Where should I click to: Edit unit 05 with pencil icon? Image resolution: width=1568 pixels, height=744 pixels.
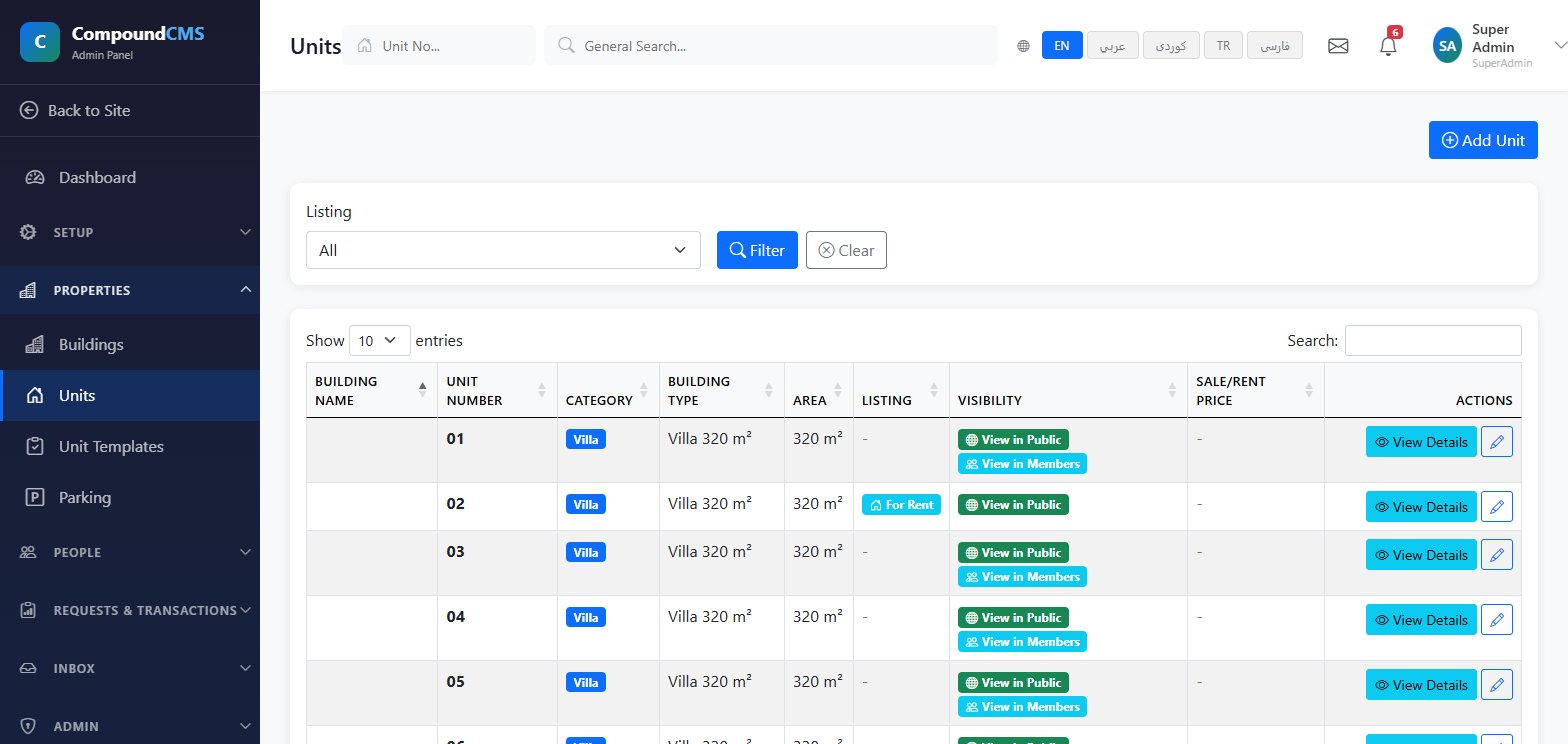(1497, 684)
